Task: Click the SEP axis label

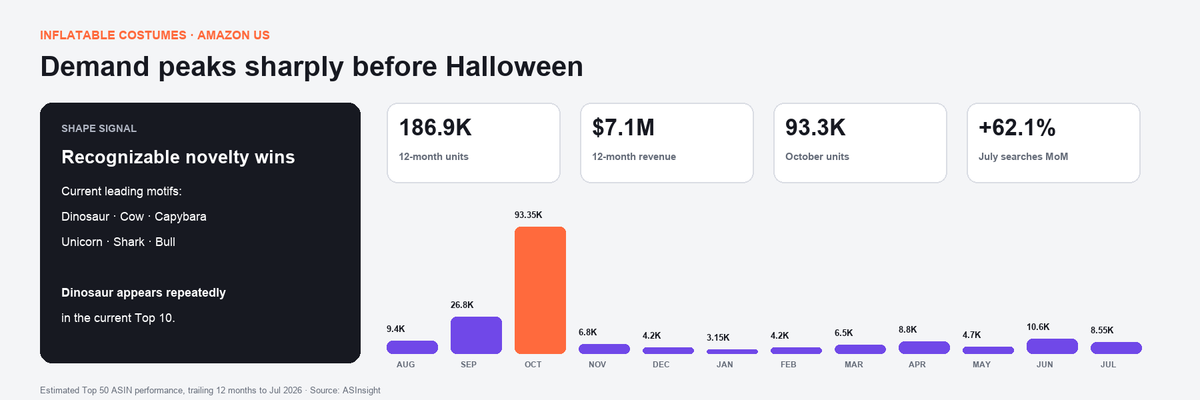Action: [469, 365]
